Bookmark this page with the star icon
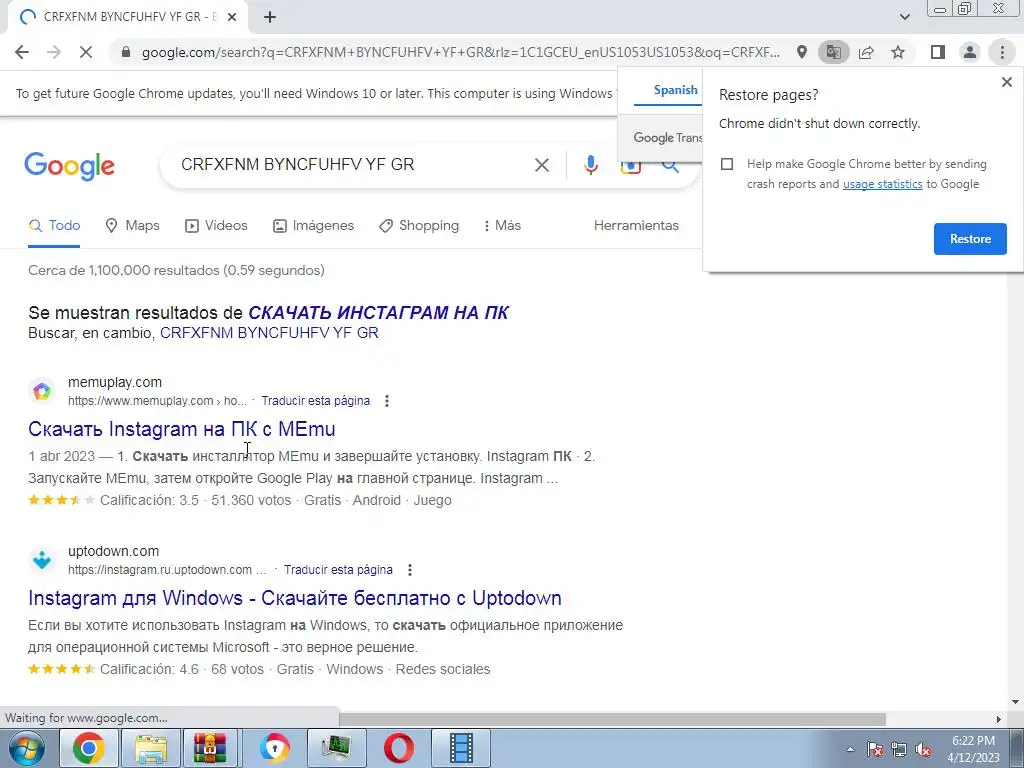 (898, 52)
